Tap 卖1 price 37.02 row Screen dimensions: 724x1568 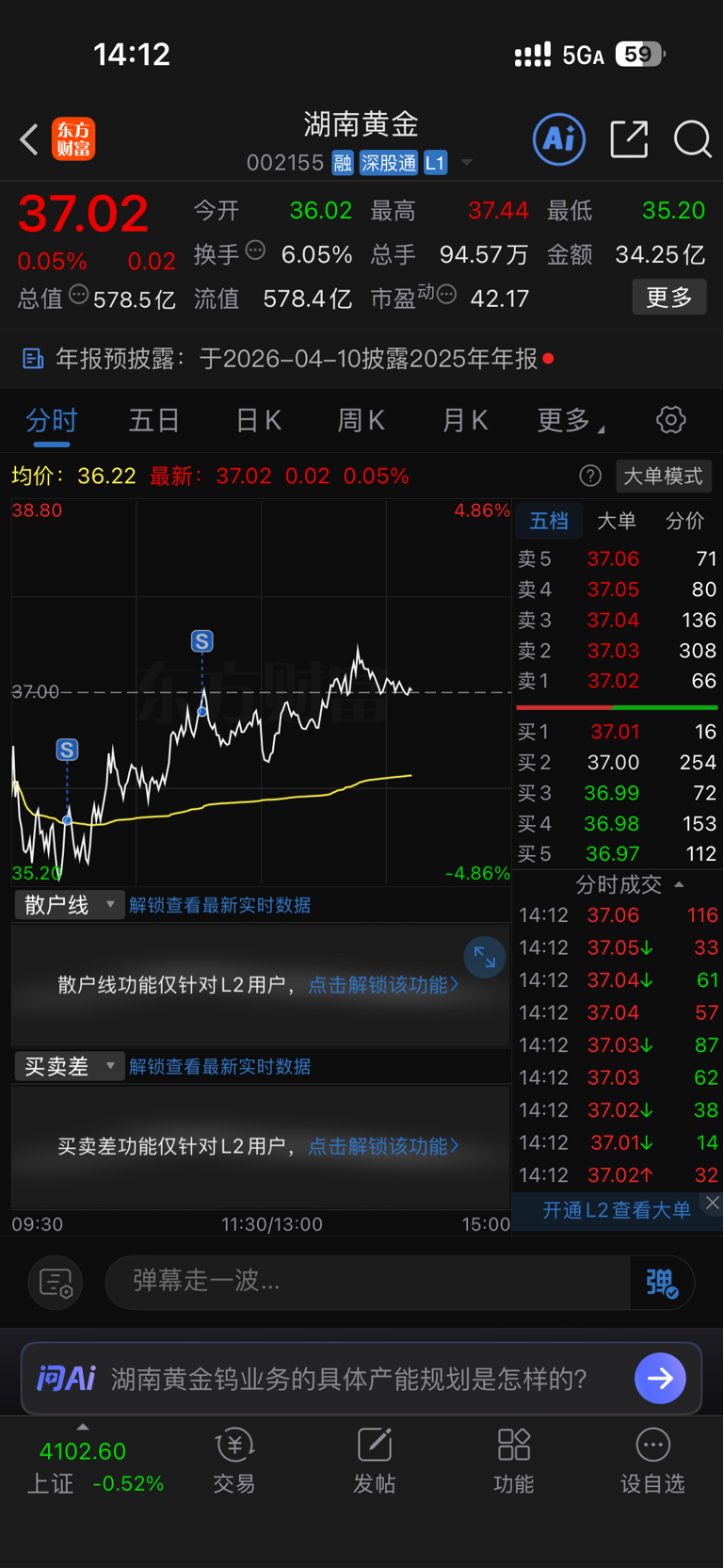coord(618,680)
